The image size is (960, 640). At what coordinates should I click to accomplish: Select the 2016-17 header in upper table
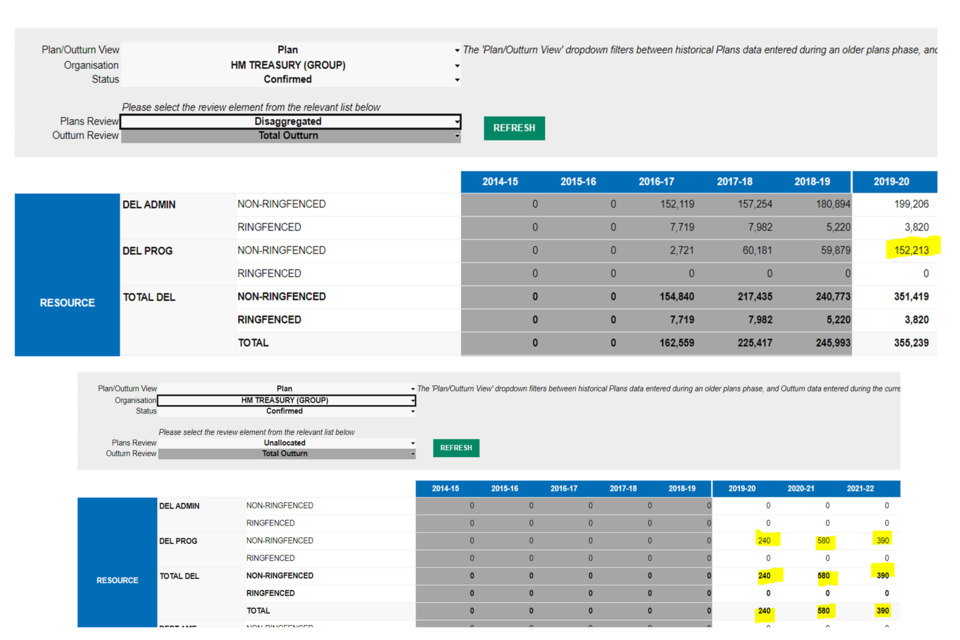(x=656, y=182)
